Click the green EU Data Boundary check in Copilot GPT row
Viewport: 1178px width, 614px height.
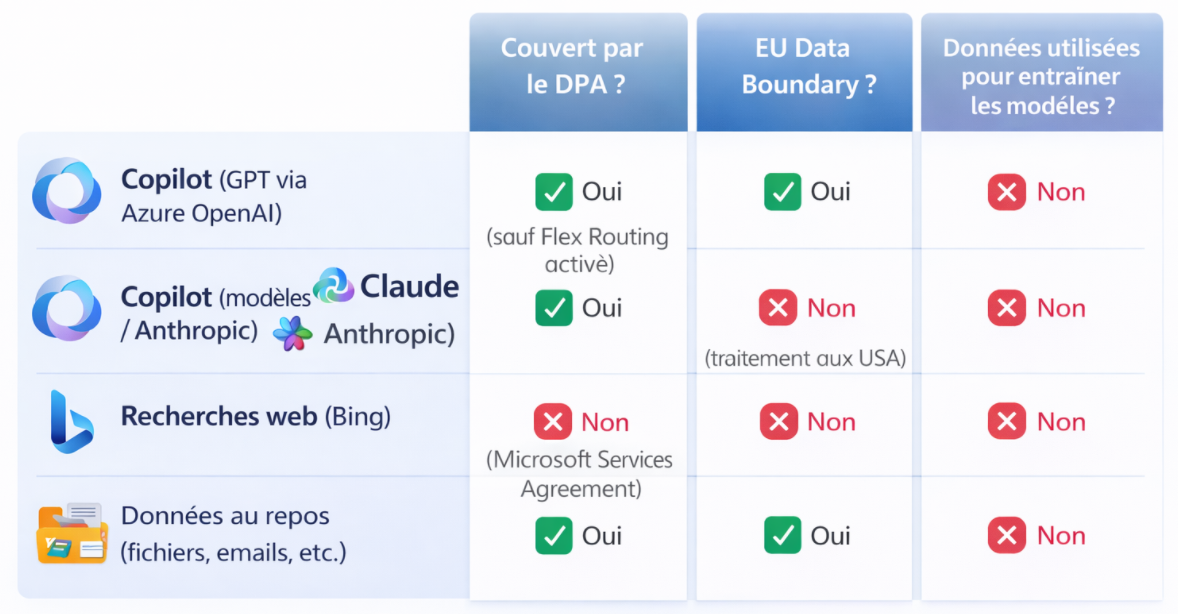[x=782, y=191]
